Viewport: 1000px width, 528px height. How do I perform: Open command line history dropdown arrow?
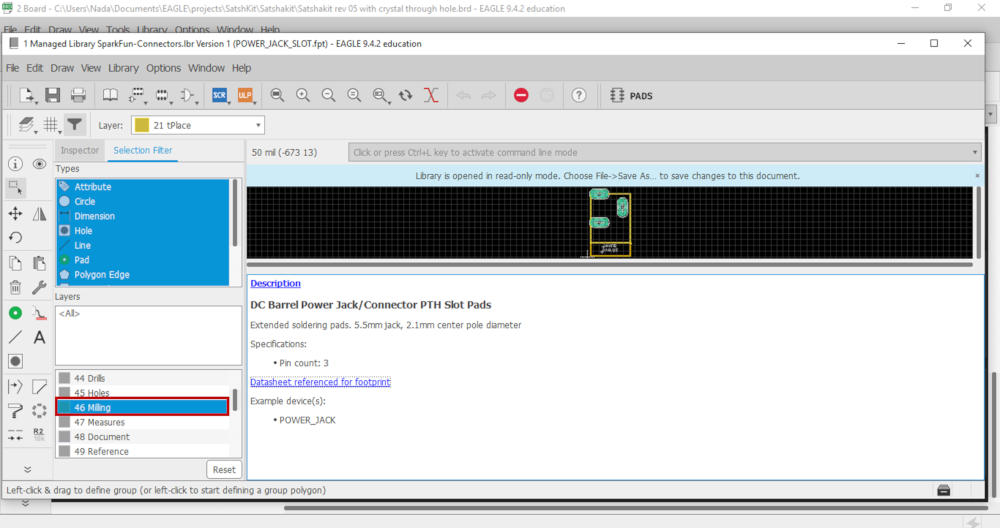(974, 152)
